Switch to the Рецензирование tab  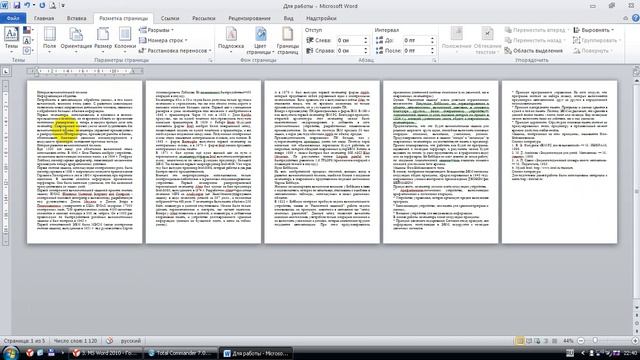pos(249,18)
